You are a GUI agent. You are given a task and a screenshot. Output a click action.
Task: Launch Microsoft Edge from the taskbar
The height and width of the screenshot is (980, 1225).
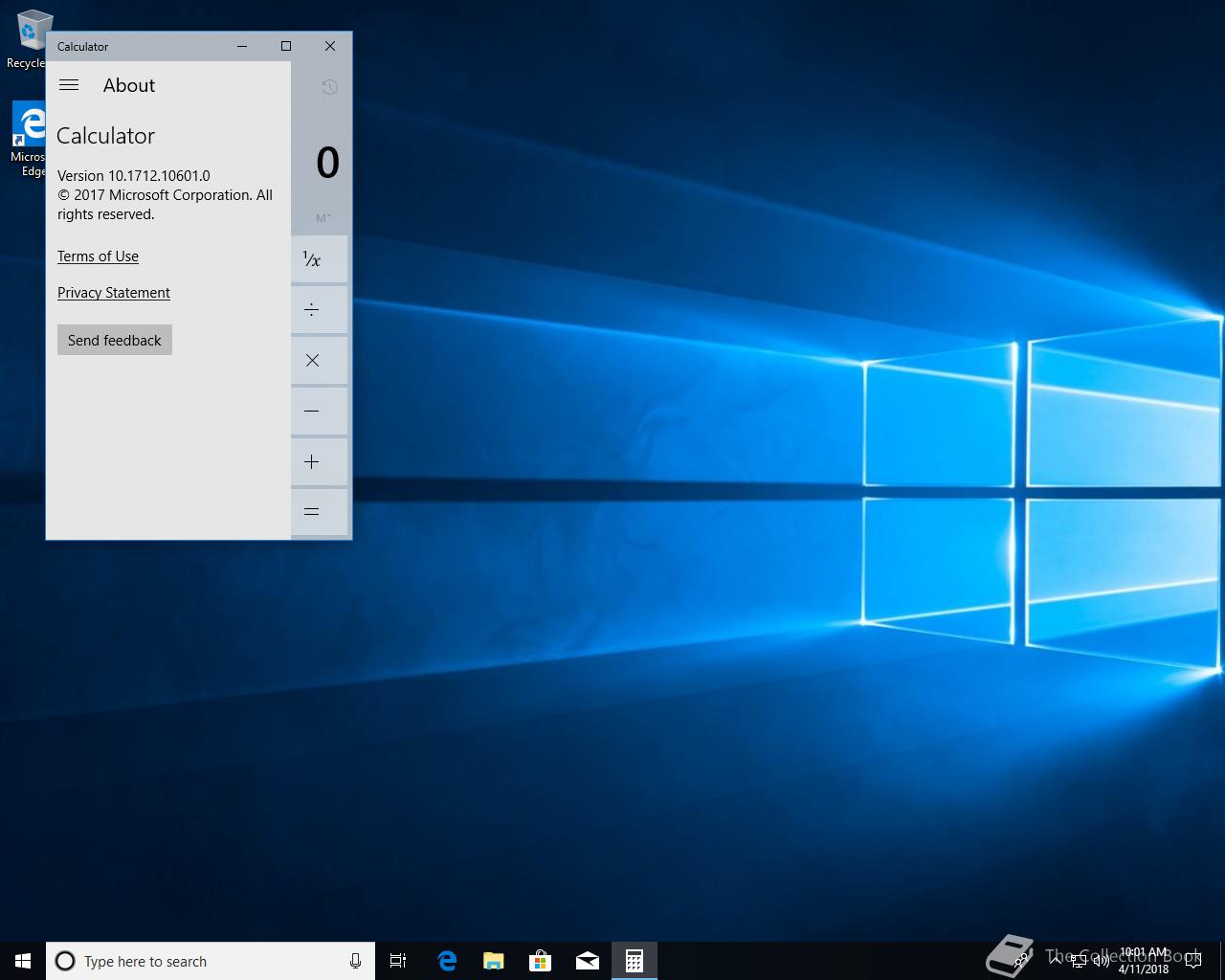(x=446, y=961)
